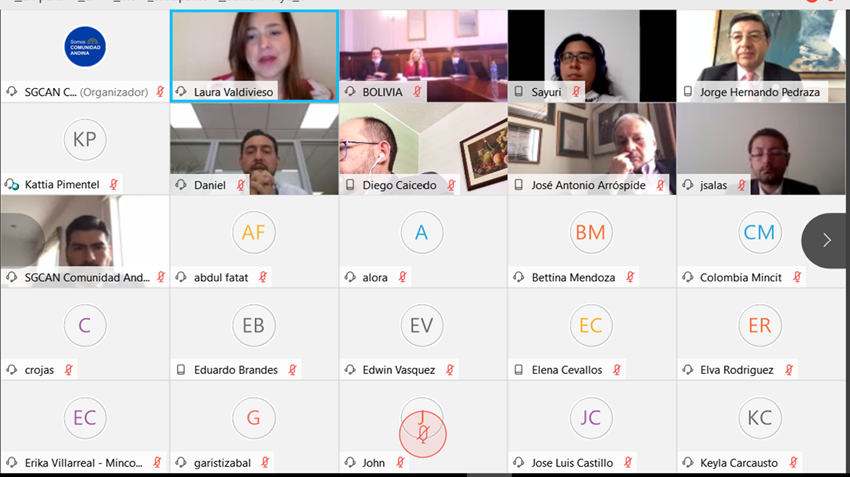
Task: Click the device icon beside Diego Caicedo
Action: coord(350,185)
